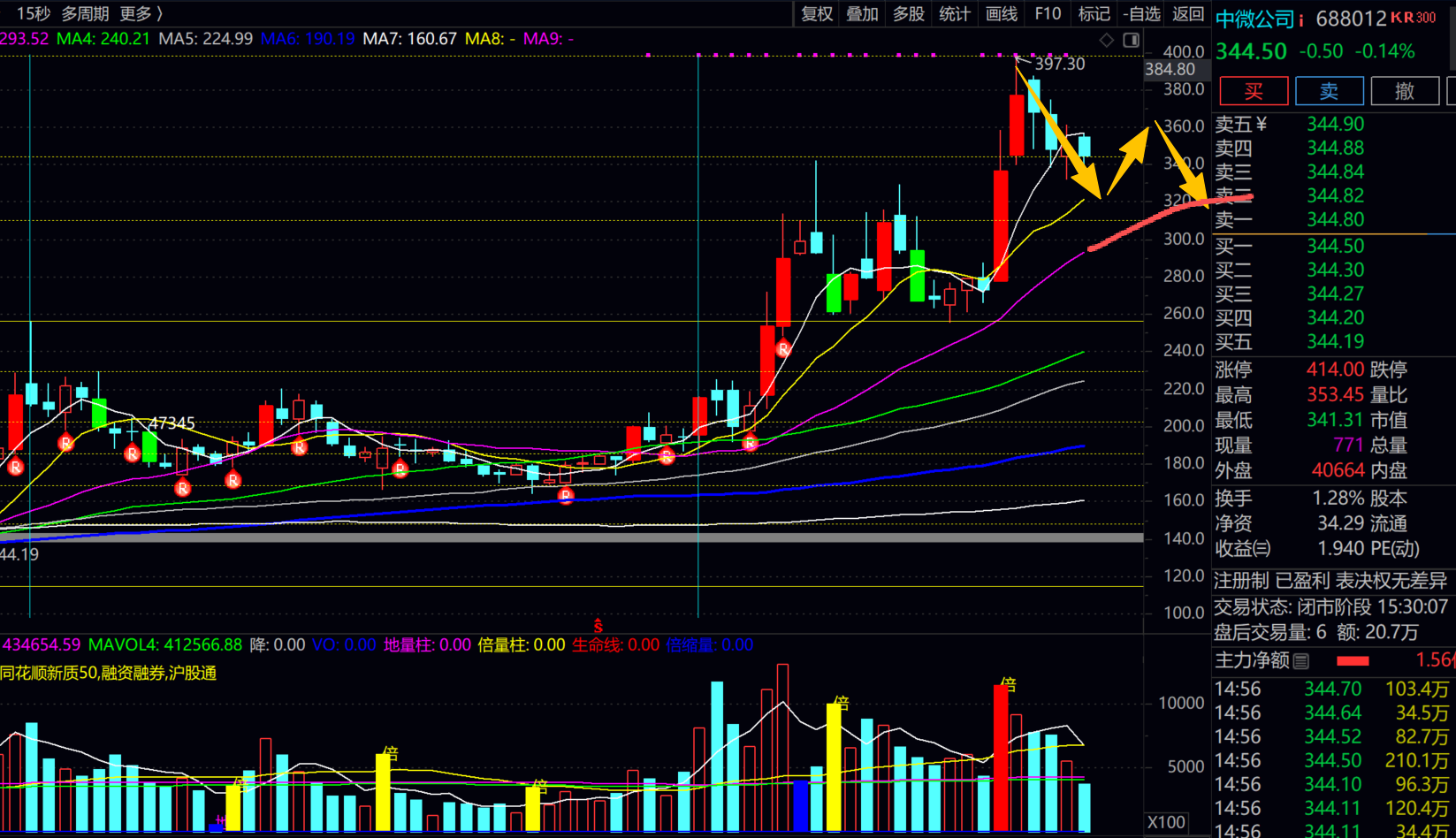Click the KR 300 badge icon

[1413, 18]
